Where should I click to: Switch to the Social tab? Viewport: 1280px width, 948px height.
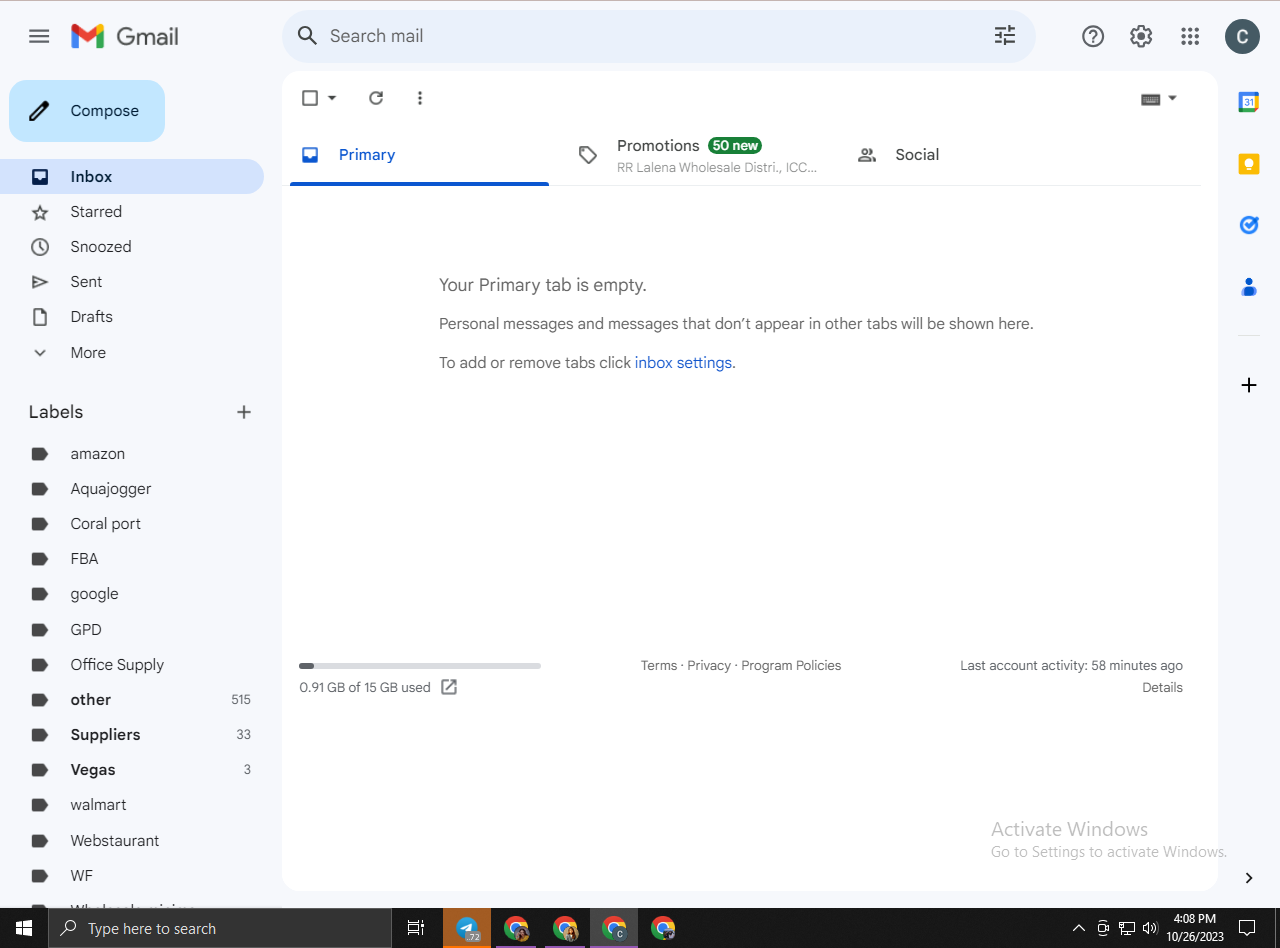917,155
